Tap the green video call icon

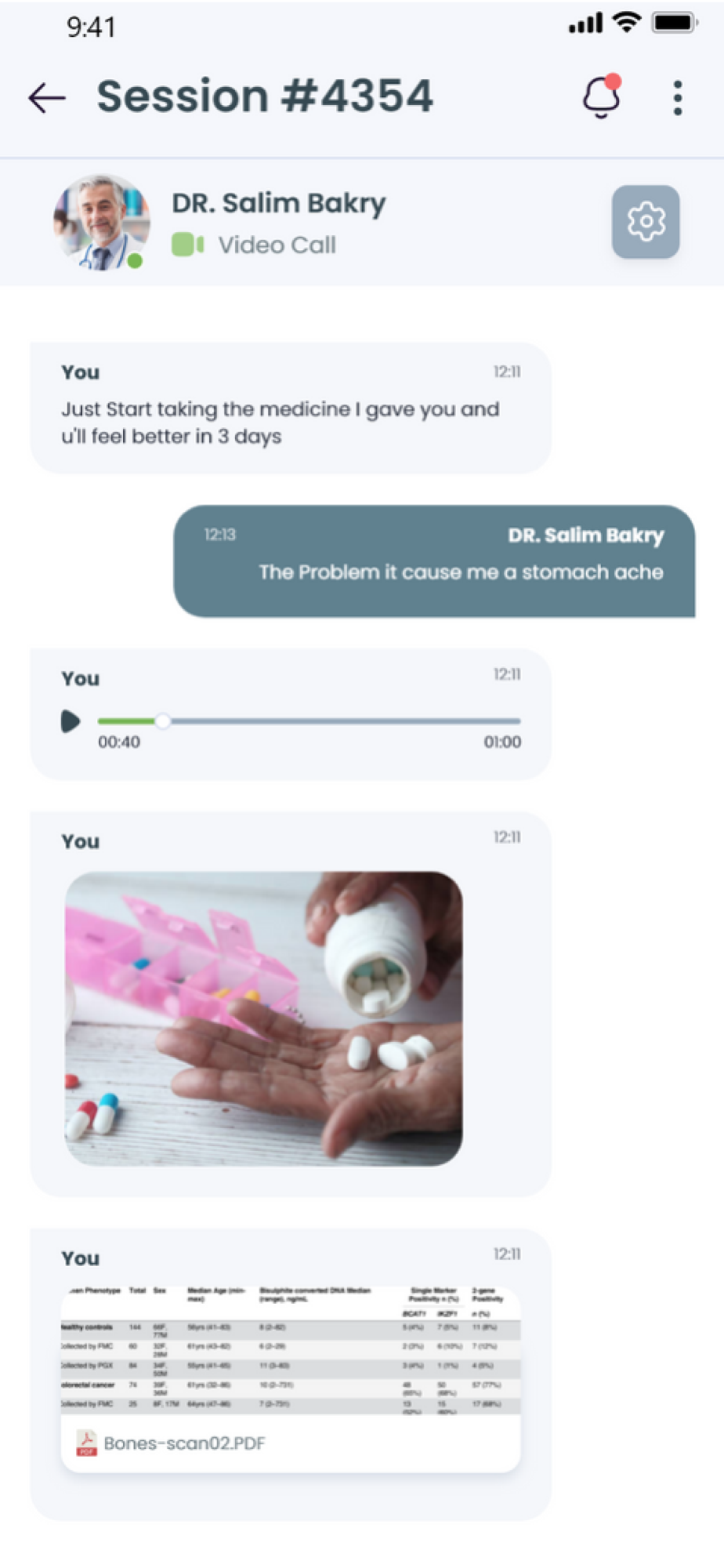(x=188, y=245)
